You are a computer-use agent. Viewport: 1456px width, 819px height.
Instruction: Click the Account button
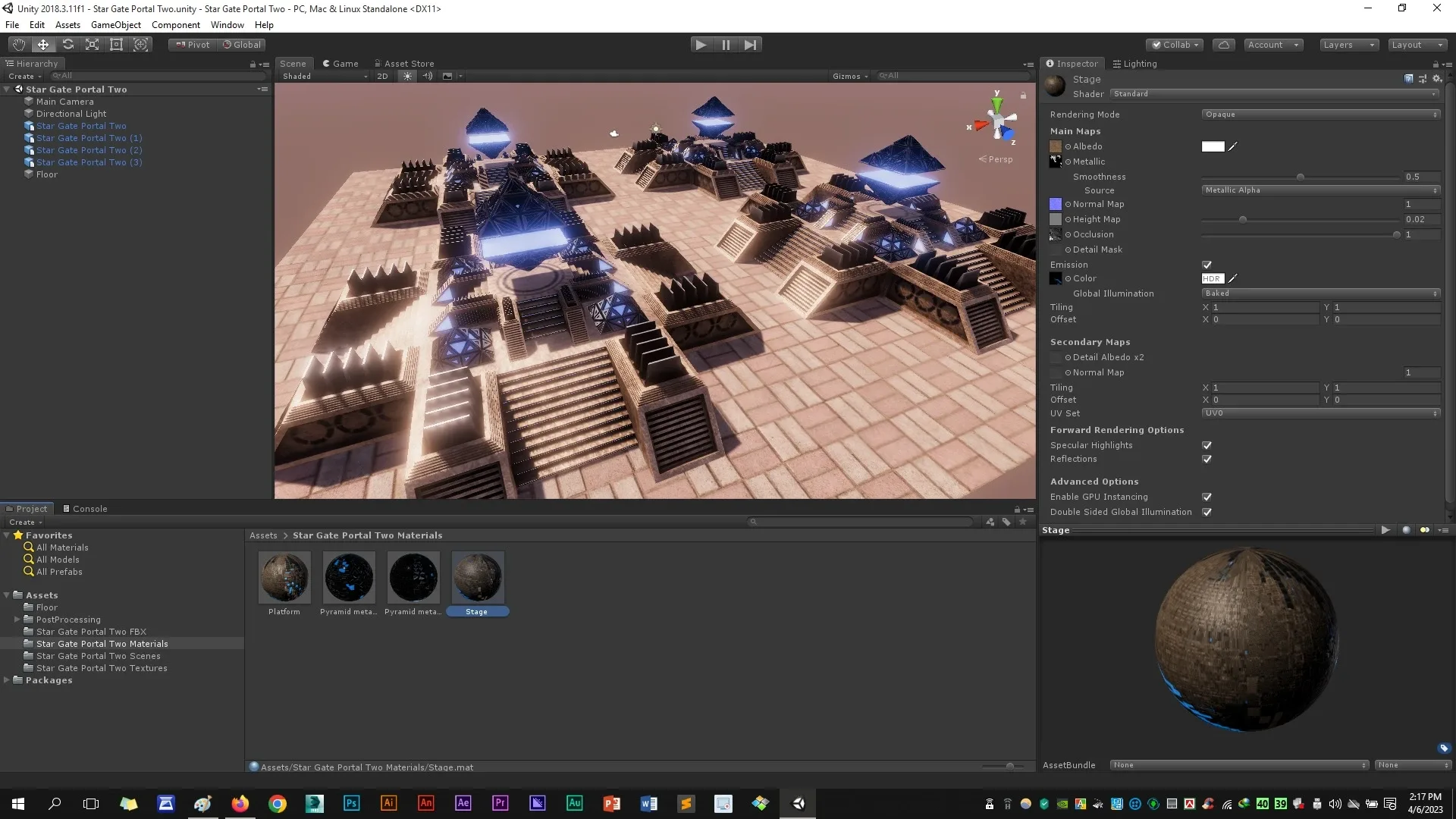pos(1273,45)
